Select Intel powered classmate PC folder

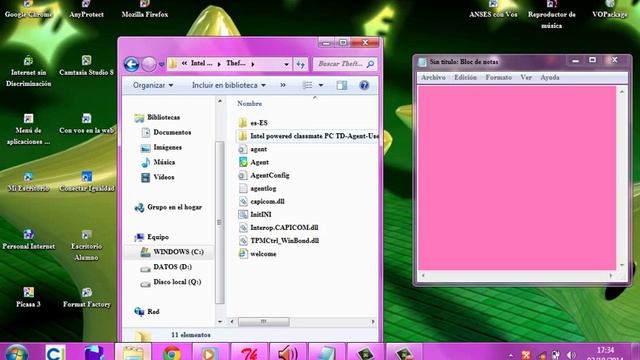pos(308,136)
